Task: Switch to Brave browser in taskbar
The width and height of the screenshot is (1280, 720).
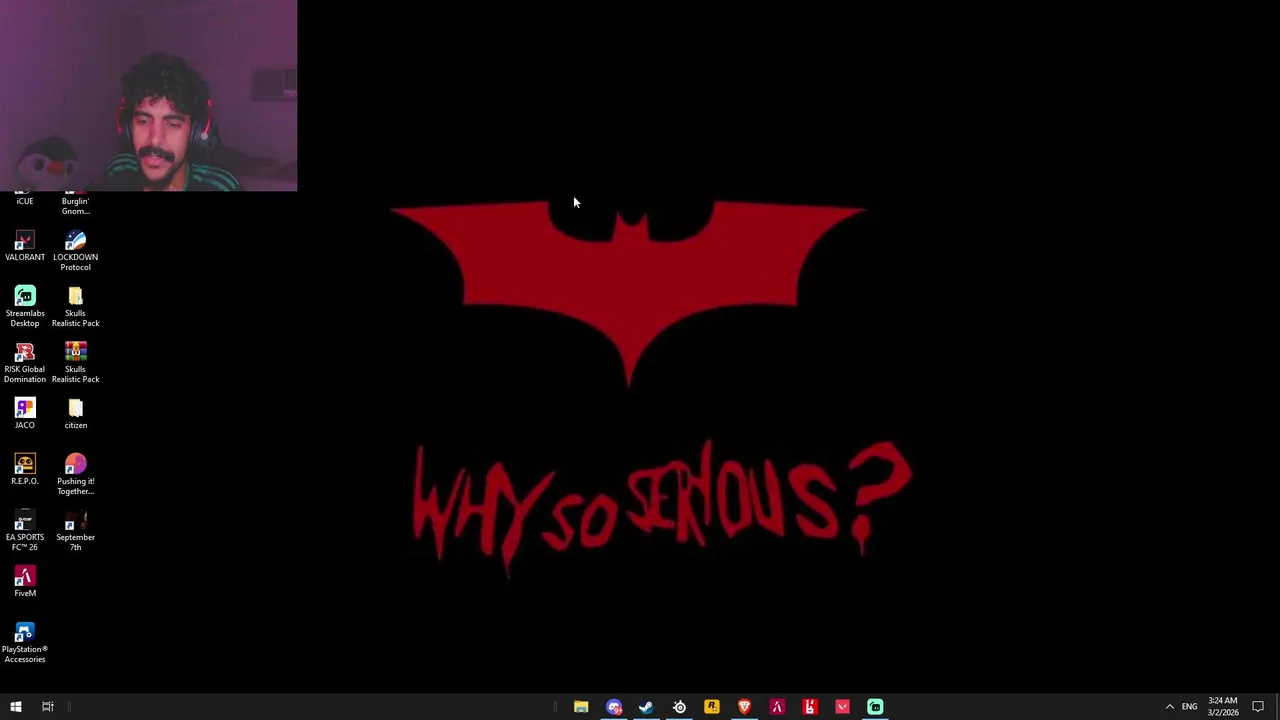Action: (744, 707)
